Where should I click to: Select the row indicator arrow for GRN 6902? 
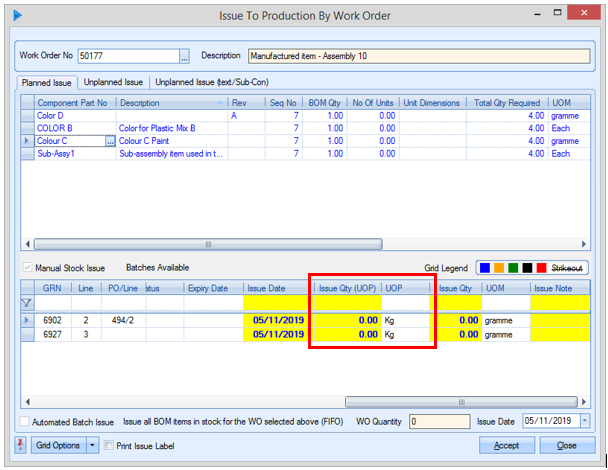(x=26, y=320)
